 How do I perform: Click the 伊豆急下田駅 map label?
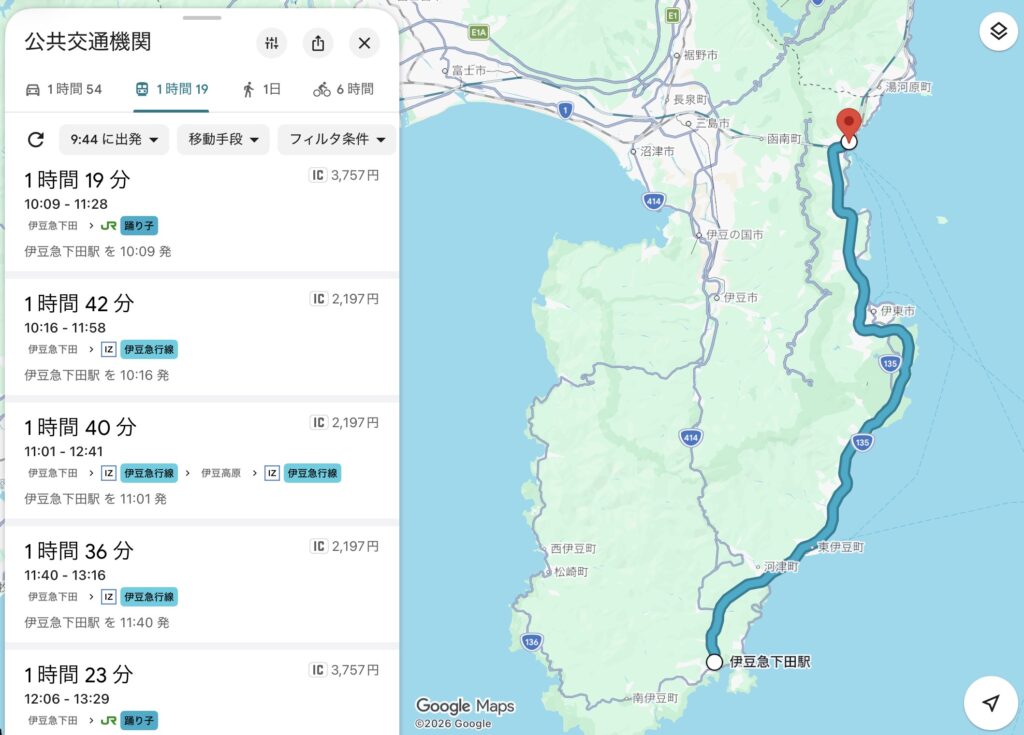(x=769, y=662)
